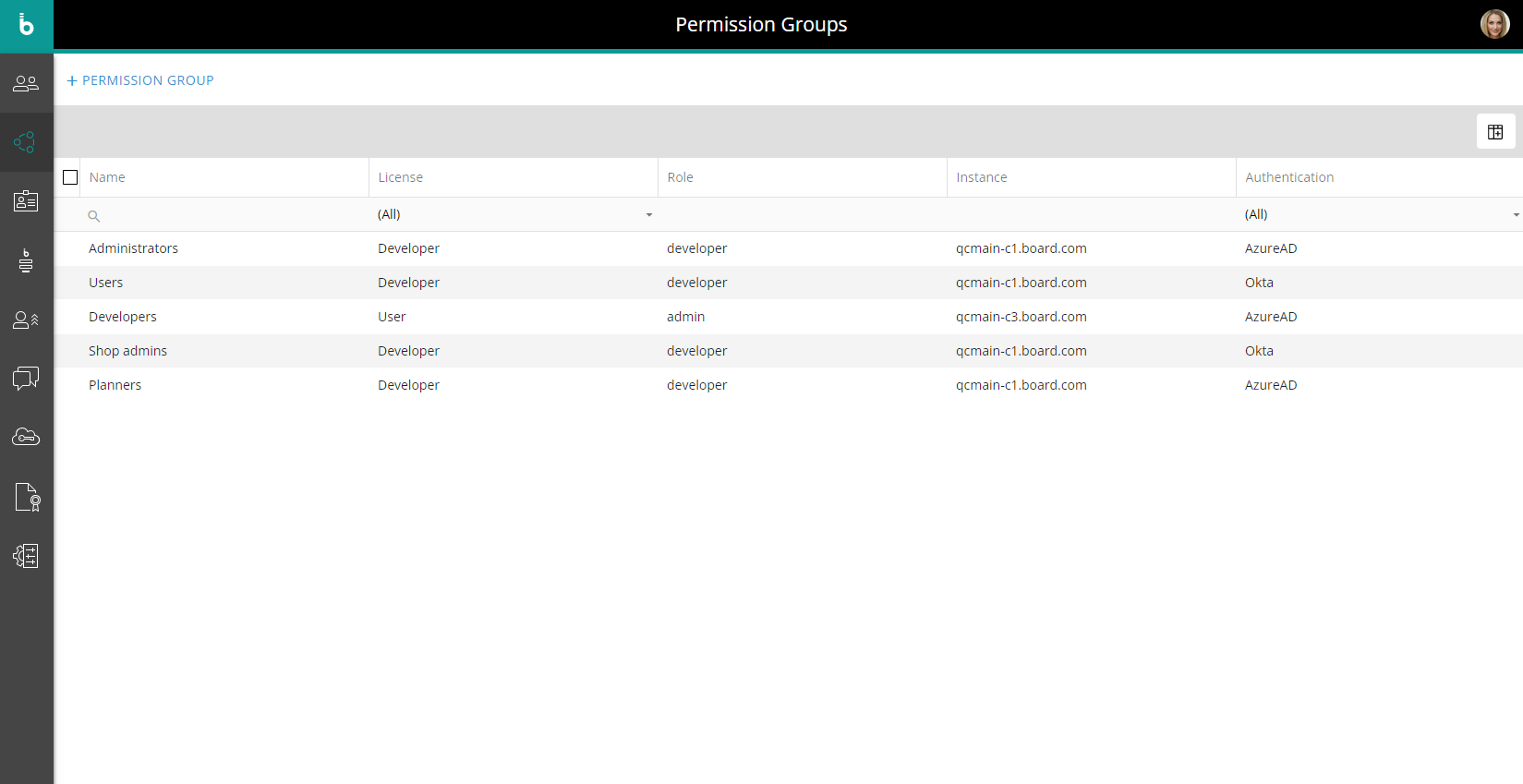
Task: Click the Name search filter field
Action: tap(226, 215)
